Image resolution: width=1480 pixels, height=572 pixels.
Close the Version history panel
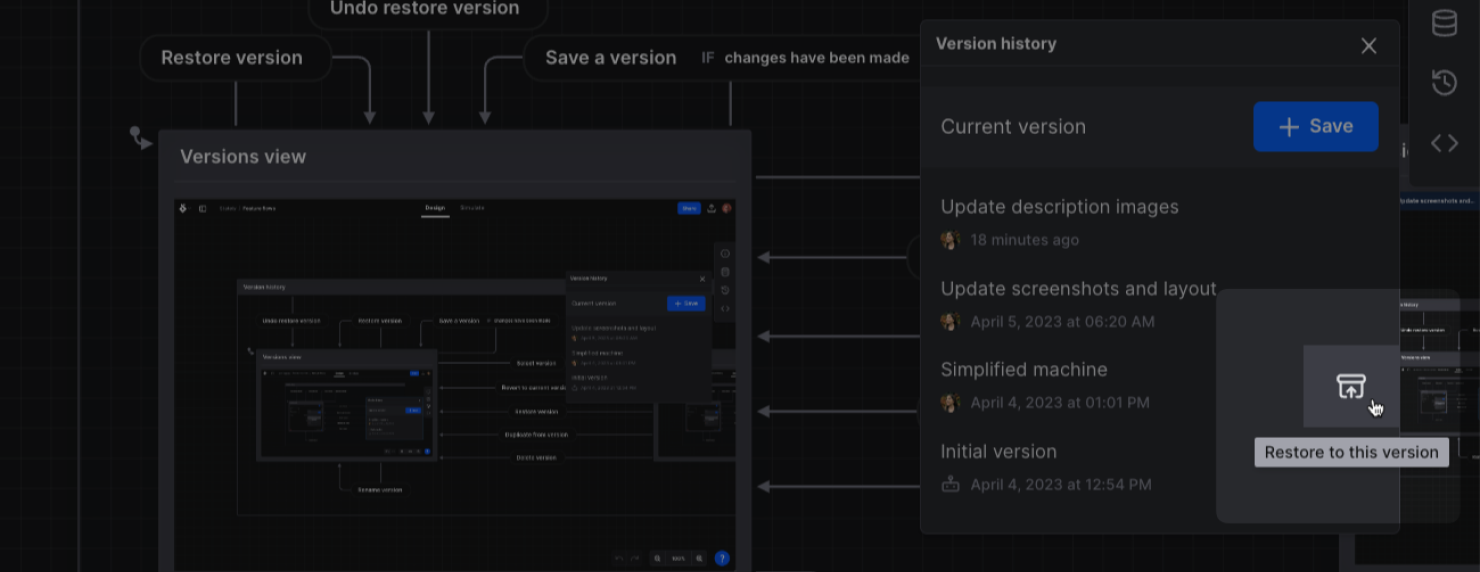pyautogui.click(x=1369, y=45)
